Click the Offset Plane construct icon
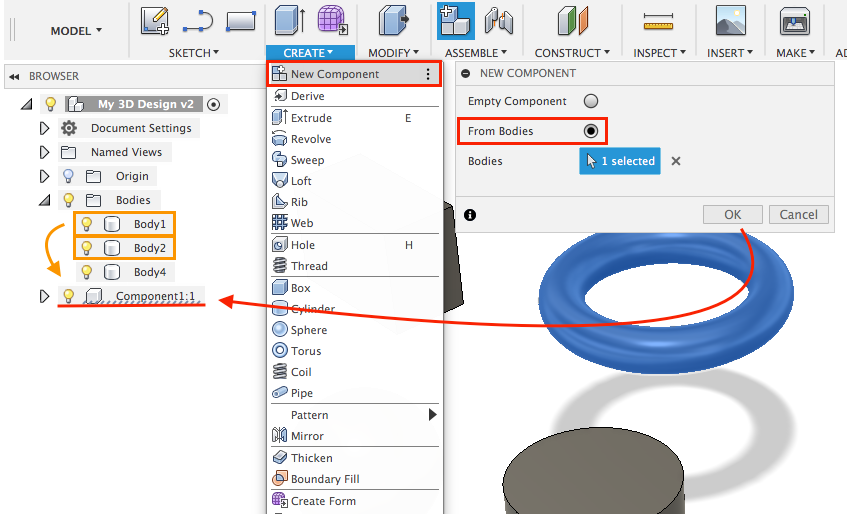The image size is (847, 514). [x=573, y=20]
